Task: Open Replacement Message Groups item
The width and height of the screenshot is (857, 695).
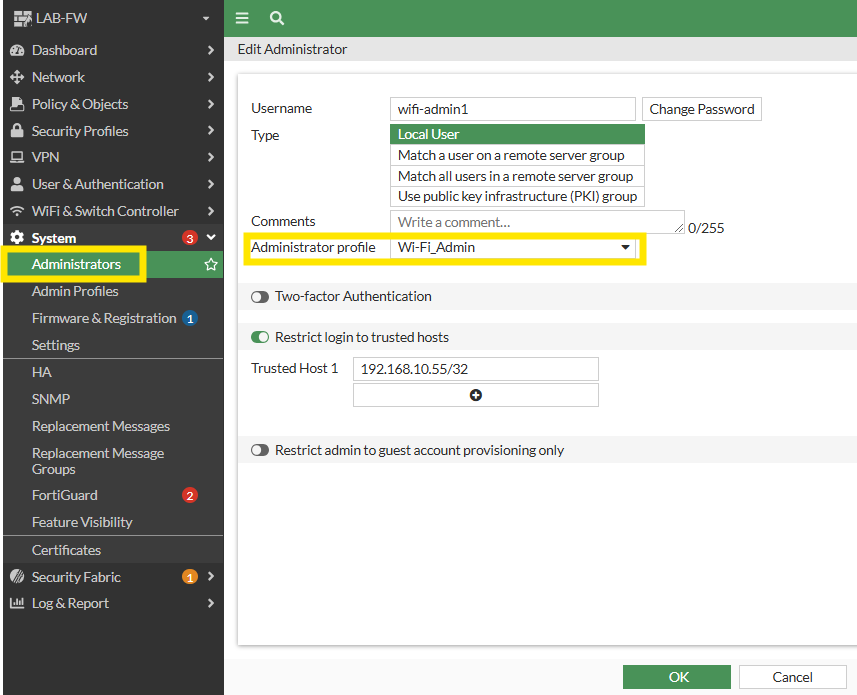Action: tap(98, 461)
